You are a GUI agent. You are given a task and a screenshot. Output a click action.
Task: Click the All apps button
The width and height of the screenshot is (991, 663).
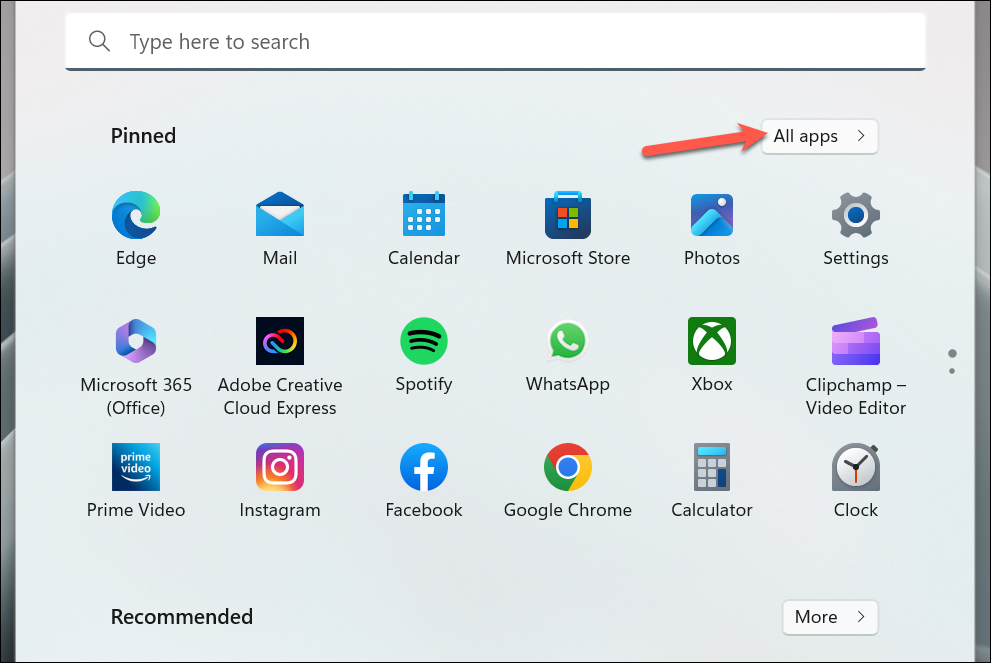click(819, 136)
